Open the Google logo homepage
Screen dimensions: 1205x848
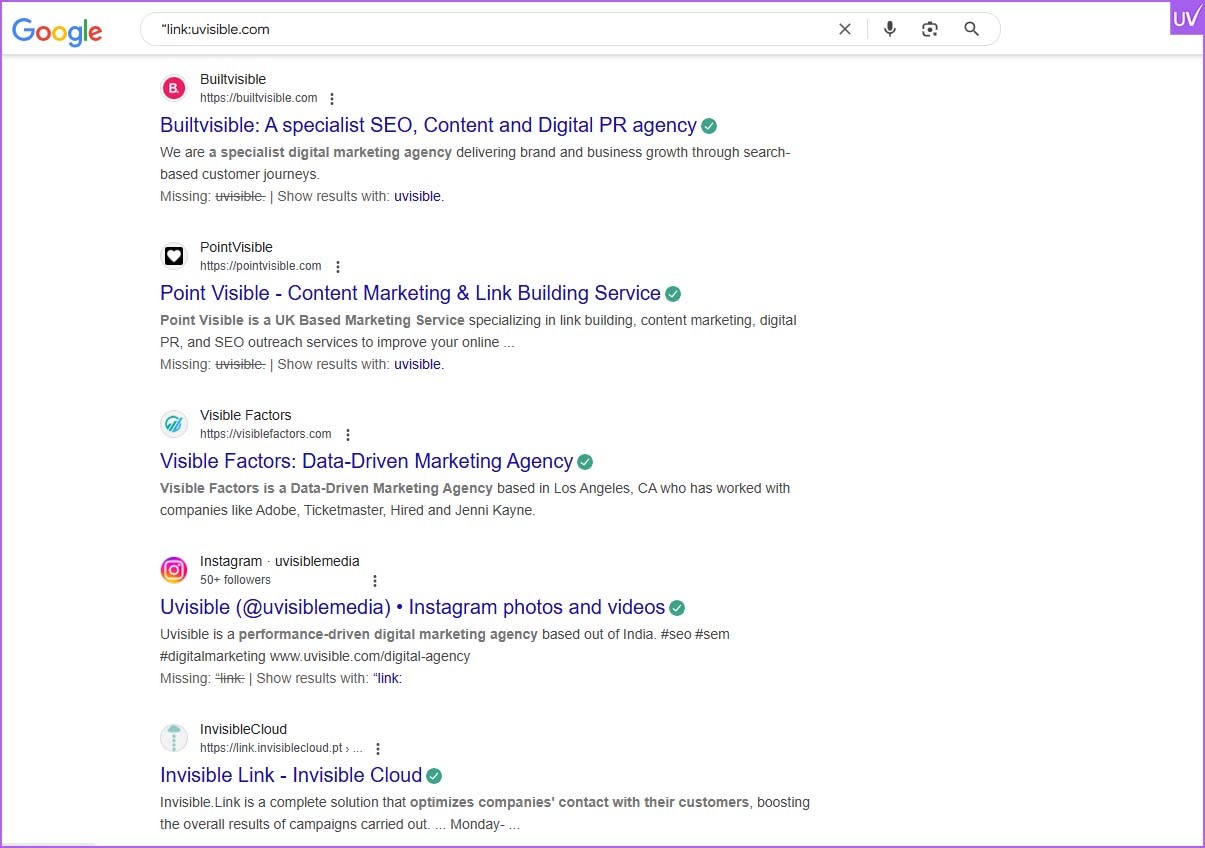57,31
